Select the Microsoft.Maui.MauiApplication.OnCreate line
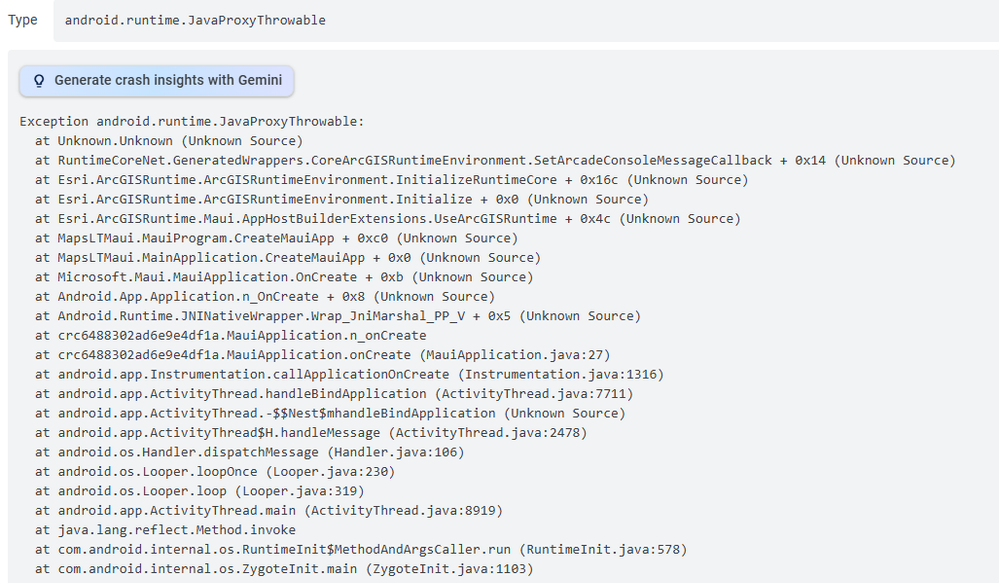The width and height of the screenshot is (999, 583). point(284,277)
